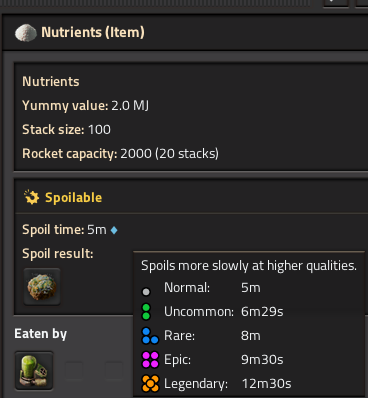Click the Epic quality magenta icon
Image resolution: width=368 pixels, height=398 pixels.
click(x=150, y=360)
